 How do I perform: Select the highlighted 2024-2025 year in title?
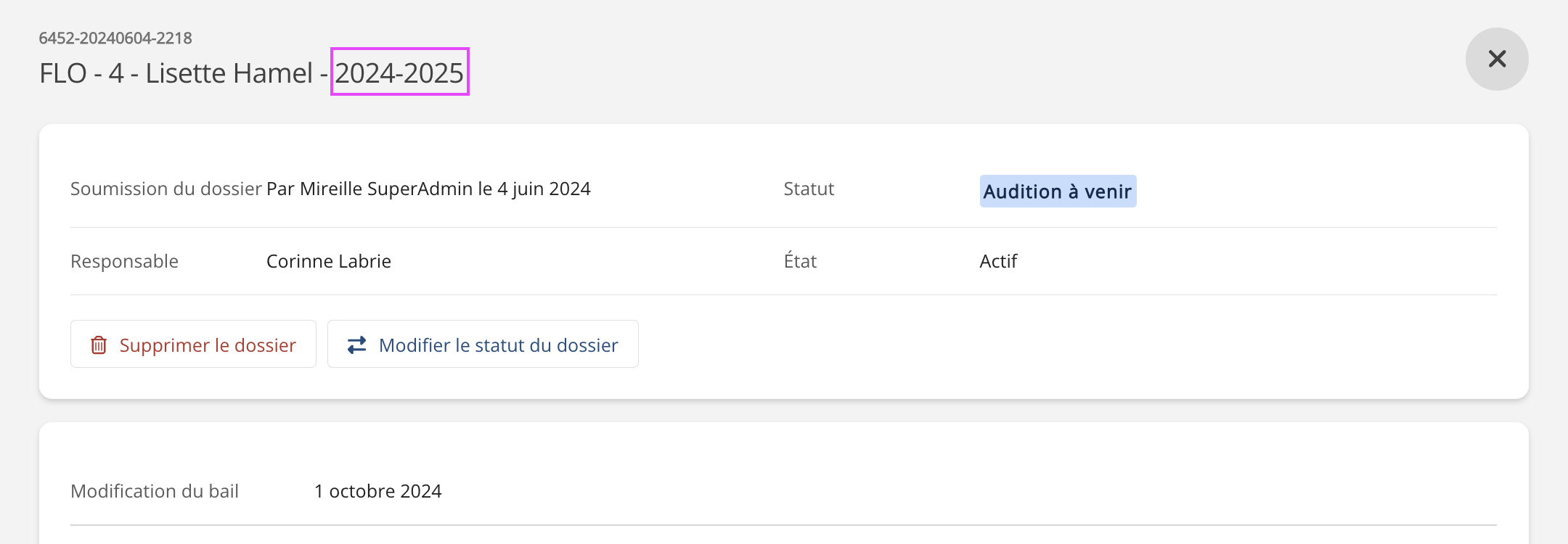pyautogui.click(x=399, y=73)
